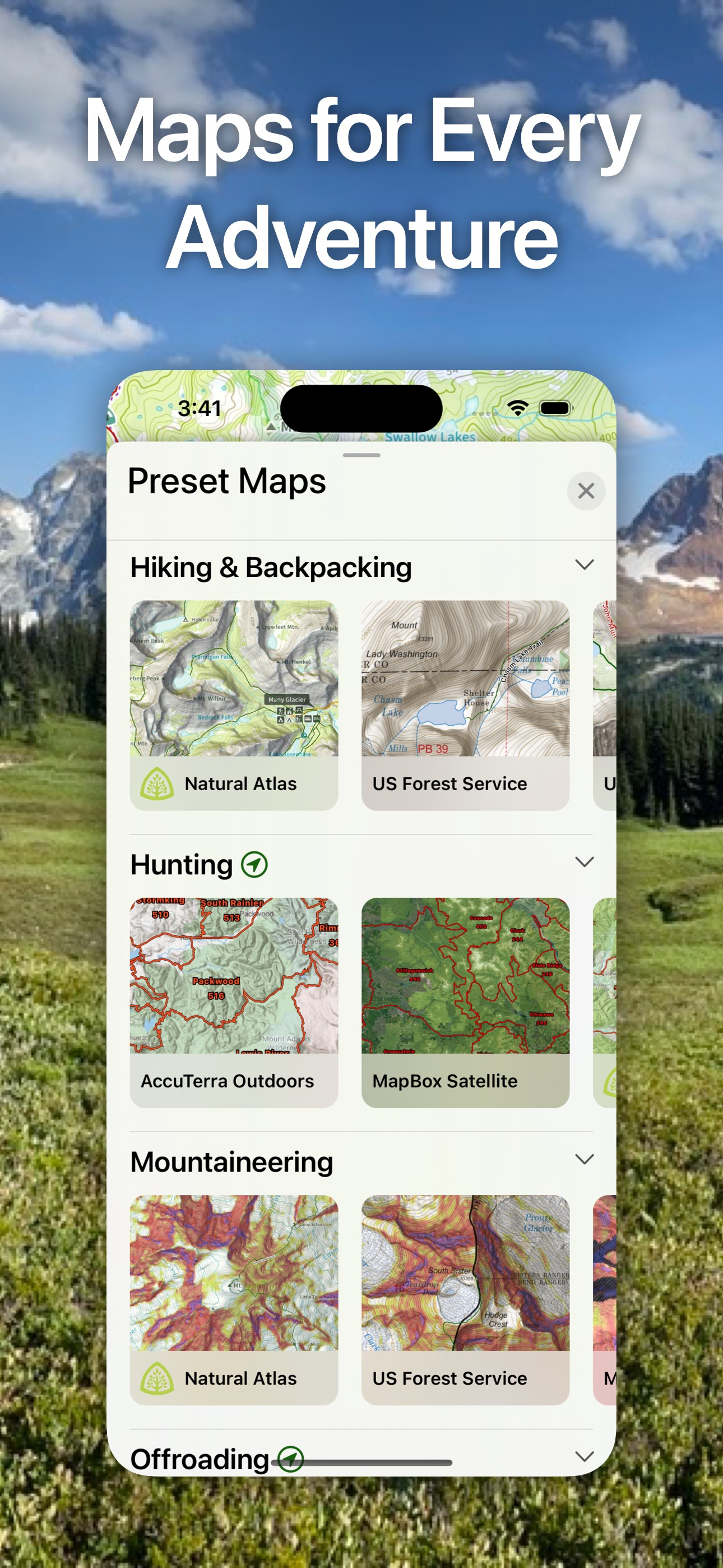Collapse the Hunting section chevron
This screenshot has height=1568, width=723.
point(584,862)
